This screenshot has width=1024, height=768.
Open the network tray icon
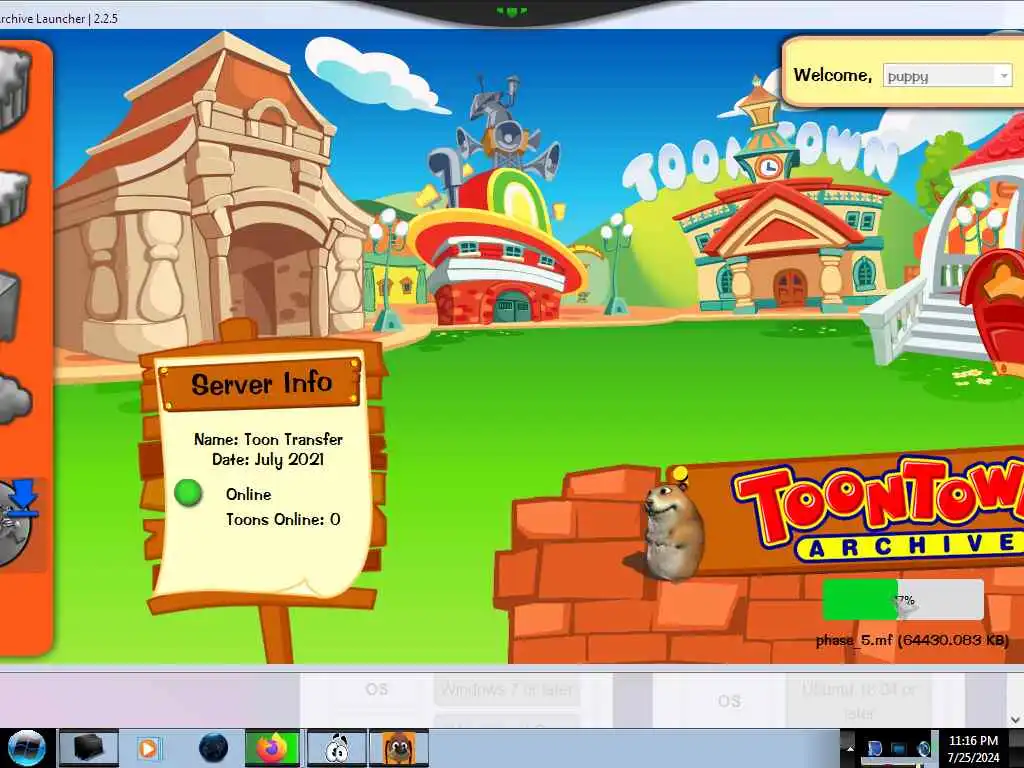pos(899,748)
